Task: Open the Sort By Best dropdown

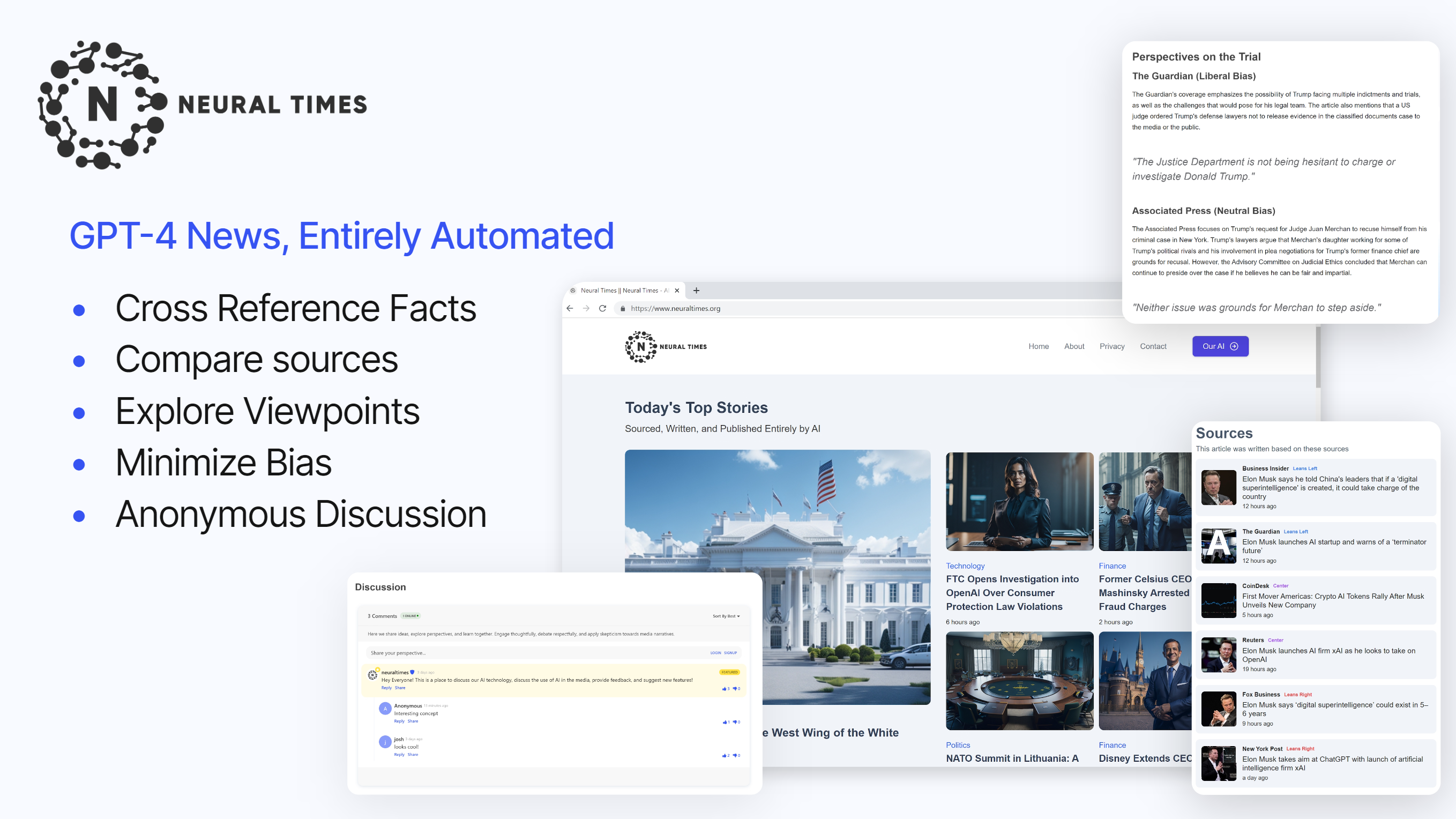Action: (726, 616)
